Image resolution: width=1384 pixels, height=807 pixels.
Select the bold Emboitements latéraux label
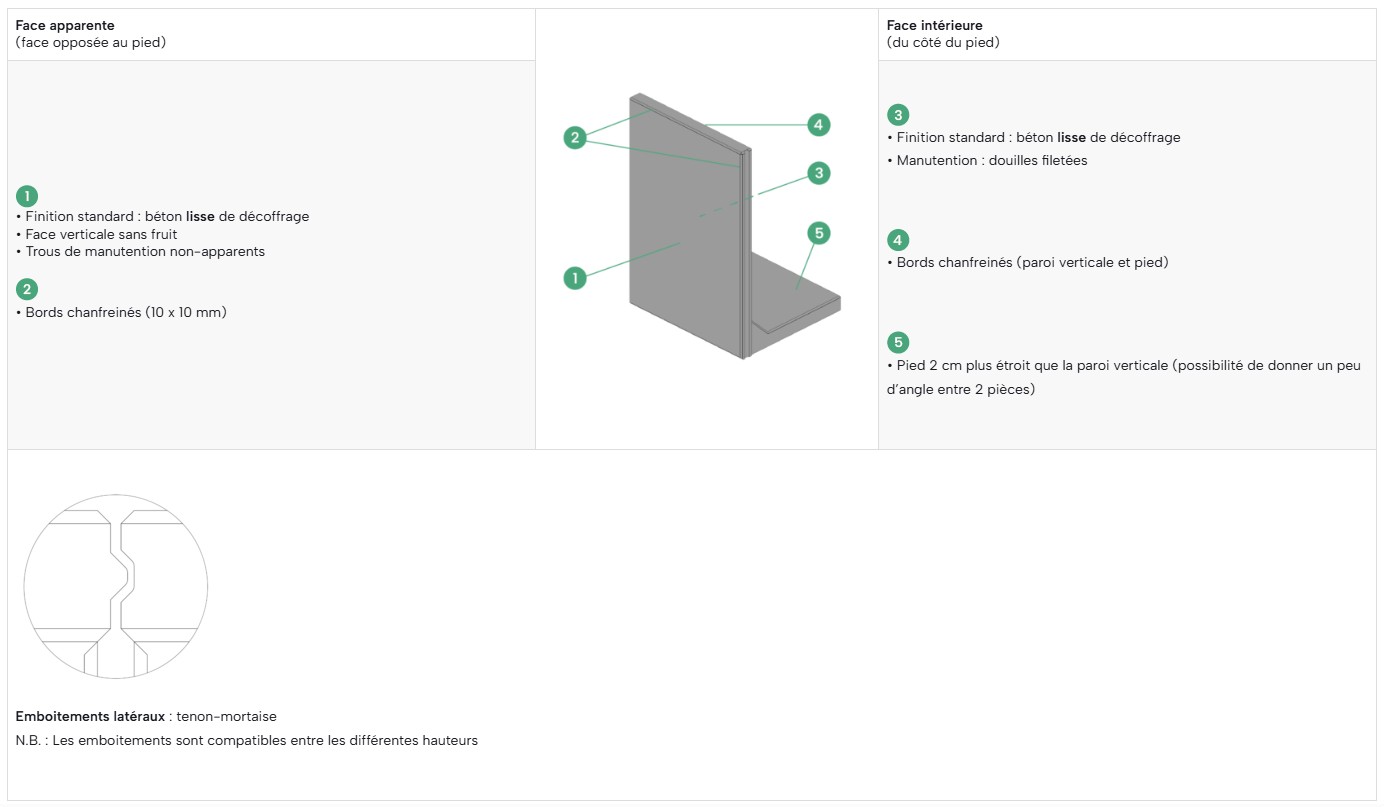90,716
